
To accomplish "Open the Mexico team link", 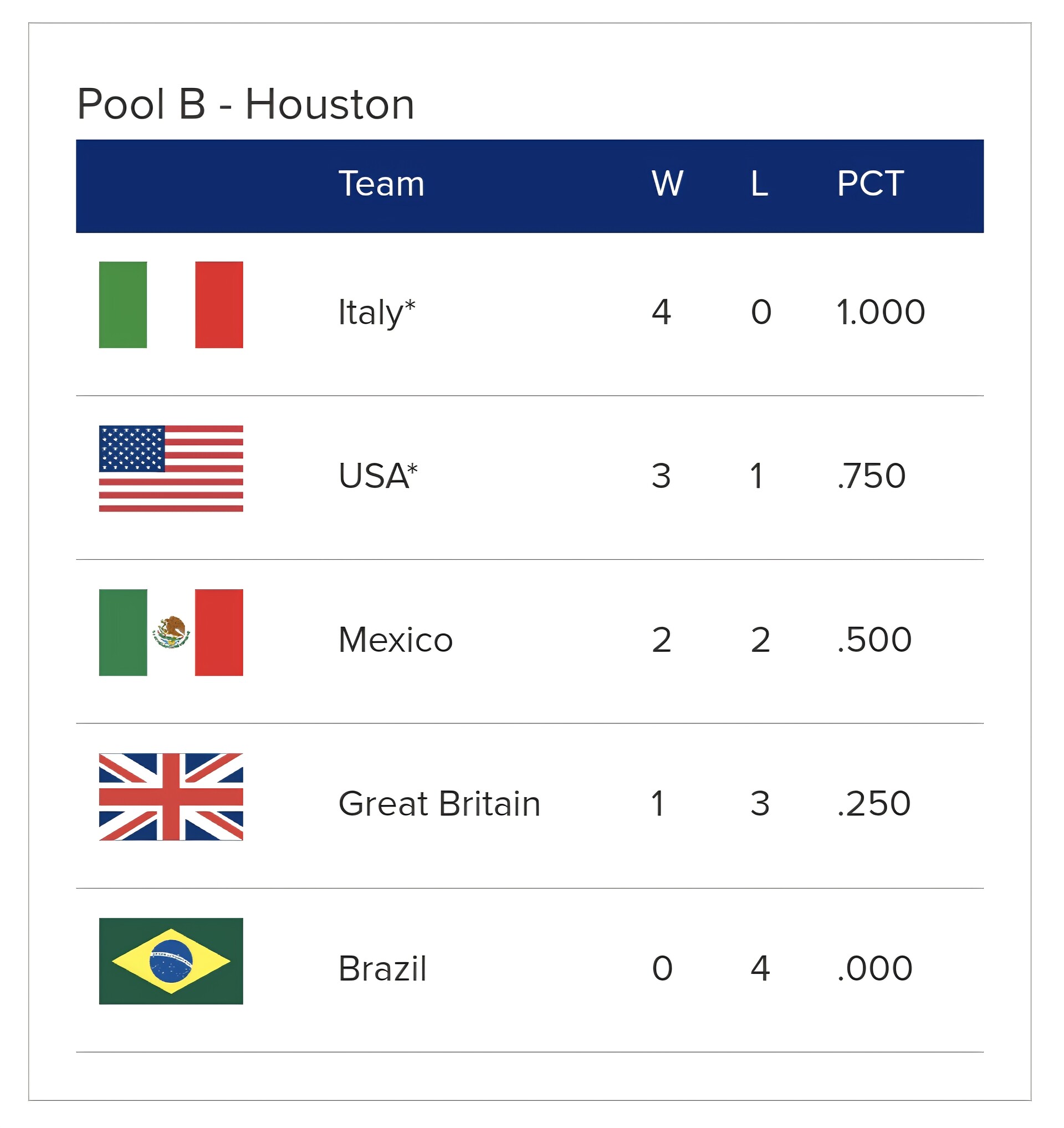I will click(395, 640).
